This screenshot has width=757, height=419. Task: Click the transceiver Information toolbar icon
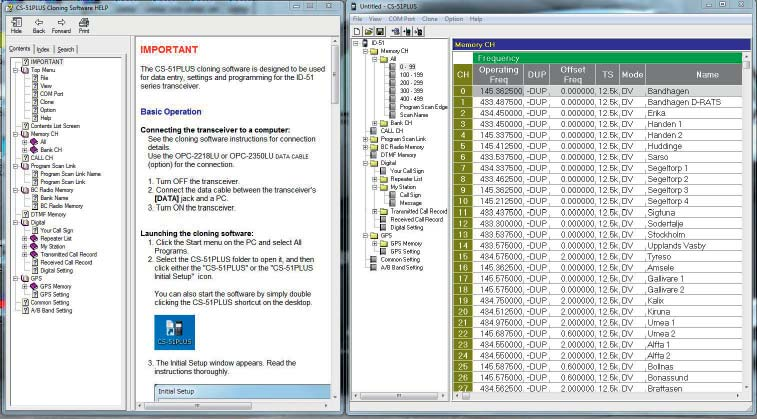(419, 32)
